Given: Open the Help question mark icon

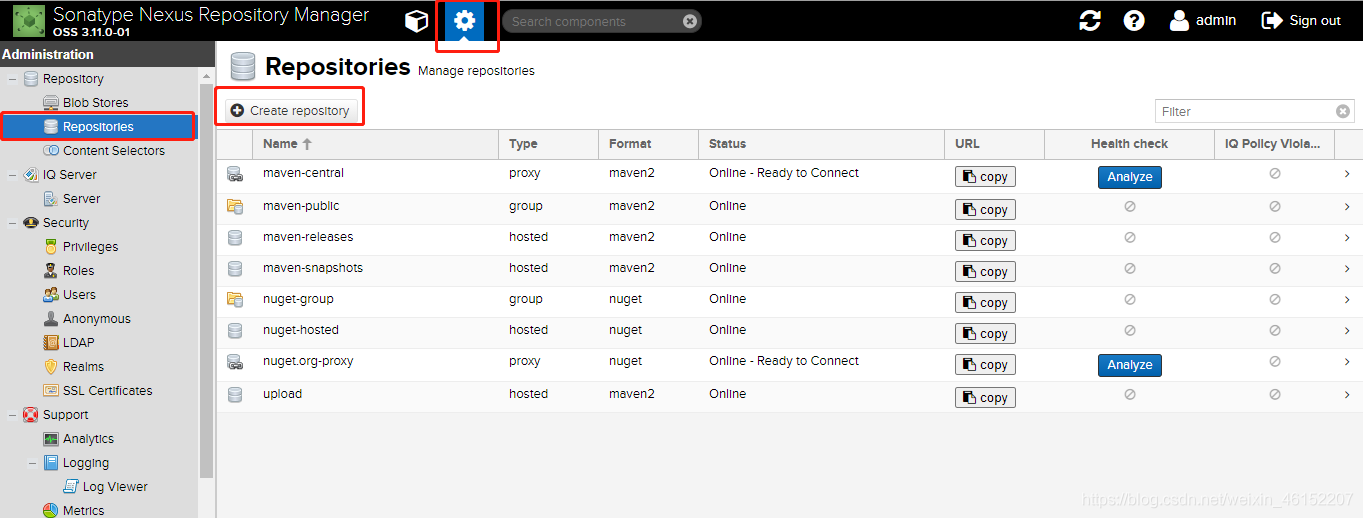Looking at the screenshot, I should pos(1134,20).
